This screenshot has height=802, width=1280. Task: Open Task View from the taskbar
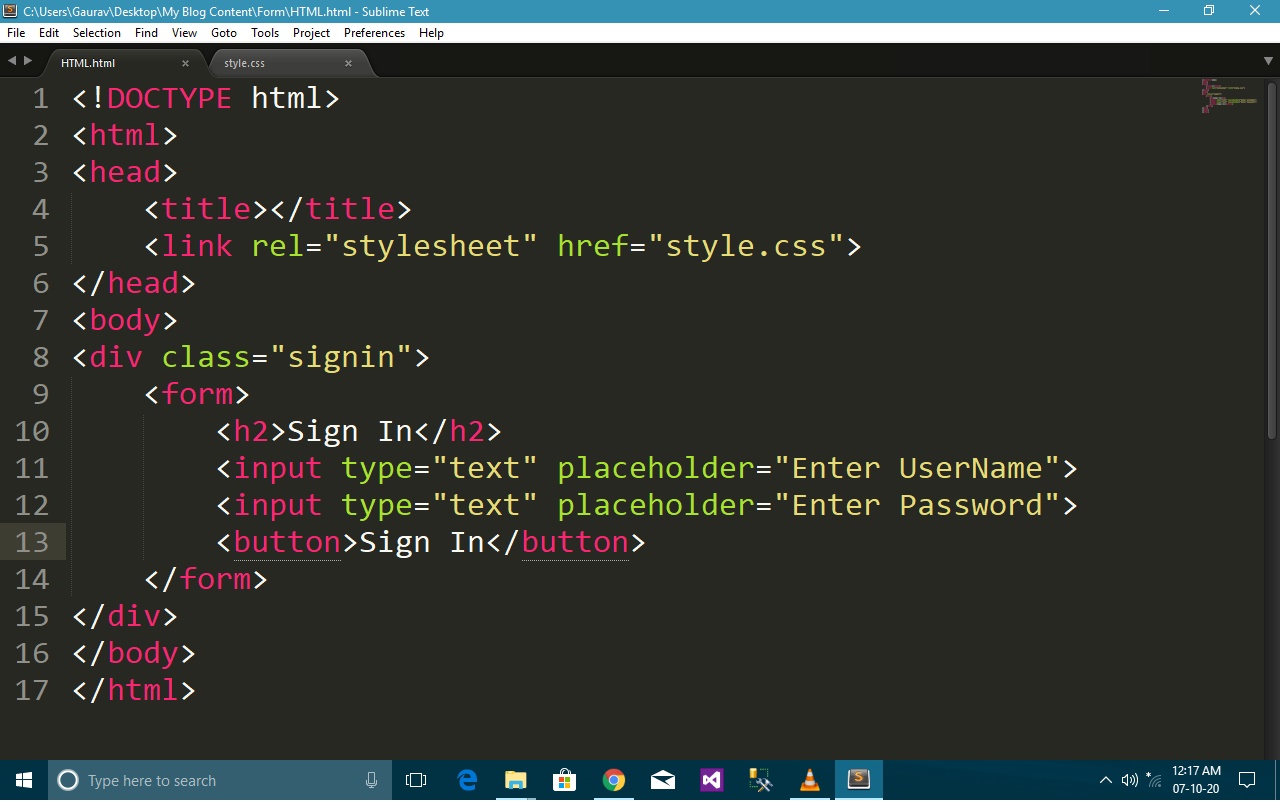(x=416, y=780)
